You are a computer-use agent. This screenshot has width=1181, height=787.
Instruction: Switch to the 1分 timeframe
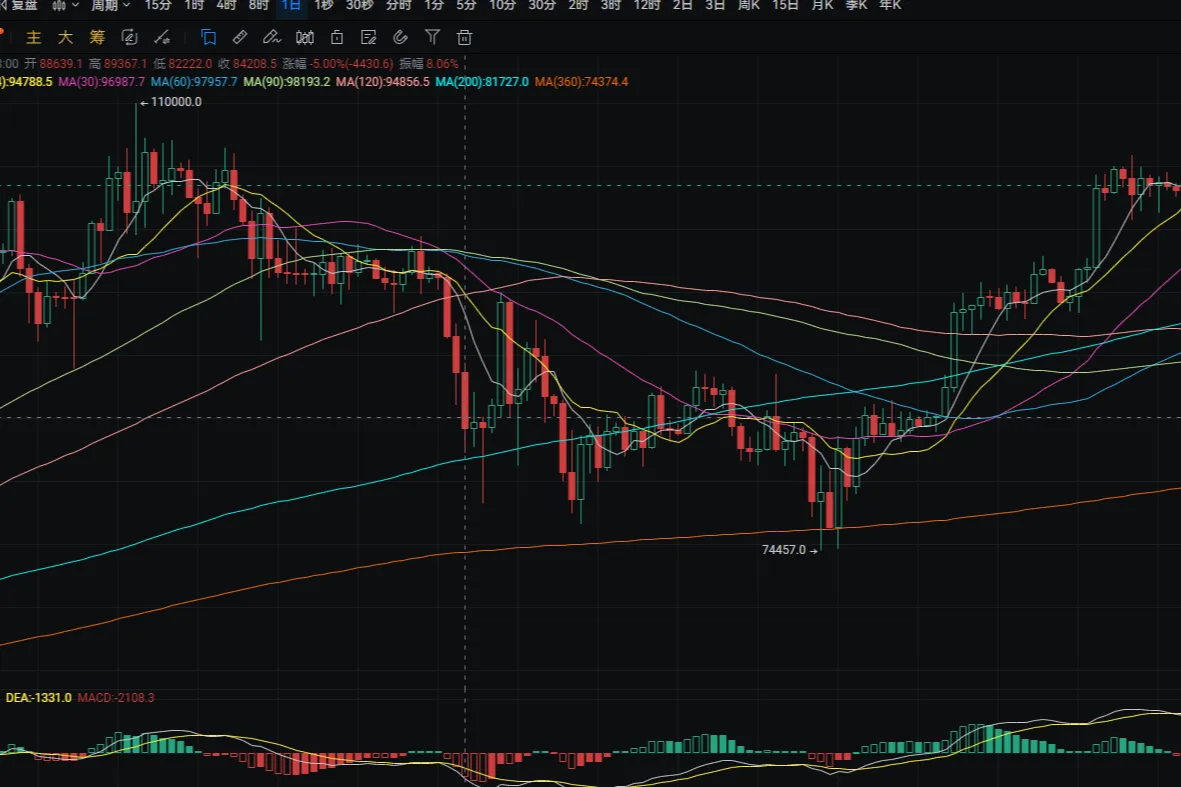(x=434, y=5)
